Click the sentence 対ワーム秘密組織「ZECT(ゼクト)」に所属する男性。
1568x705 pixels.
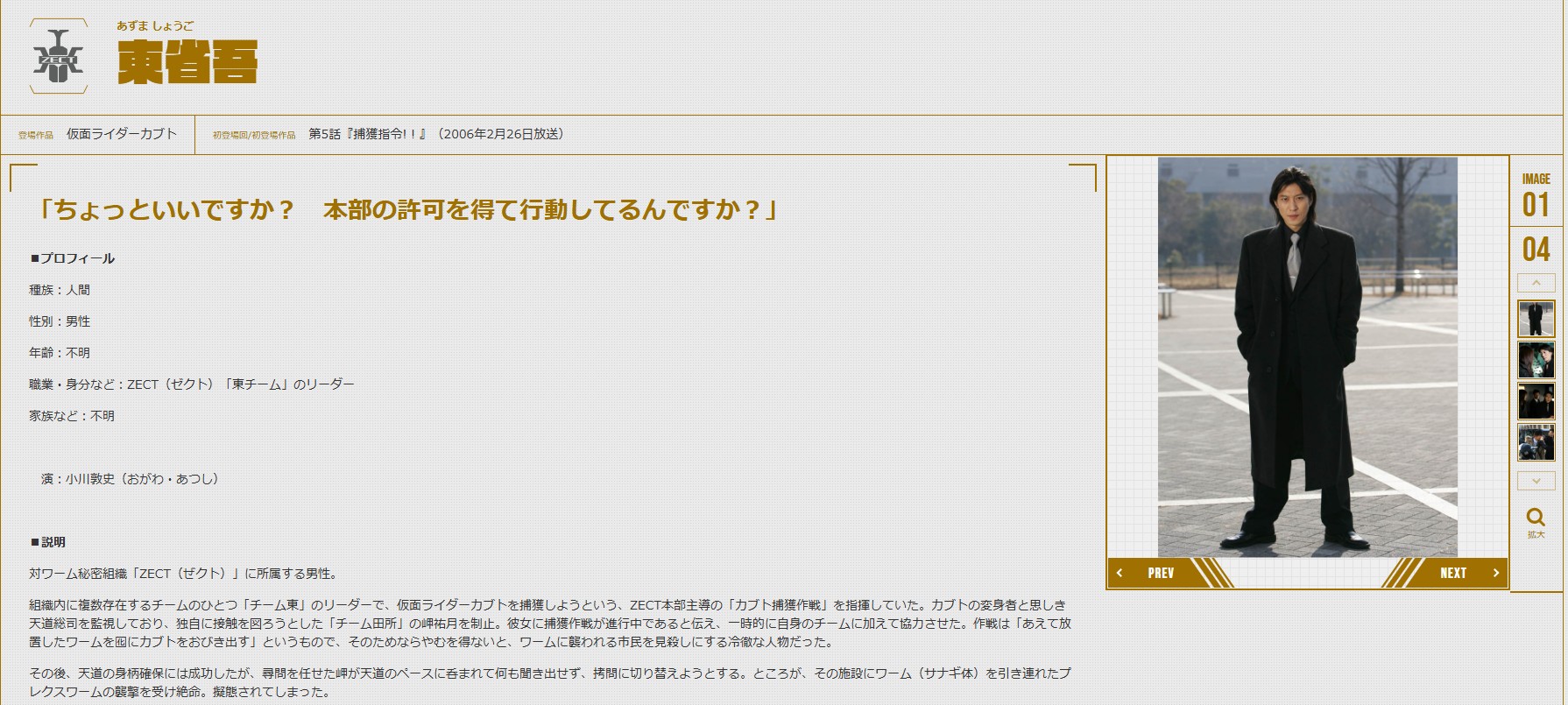(183, 574)
